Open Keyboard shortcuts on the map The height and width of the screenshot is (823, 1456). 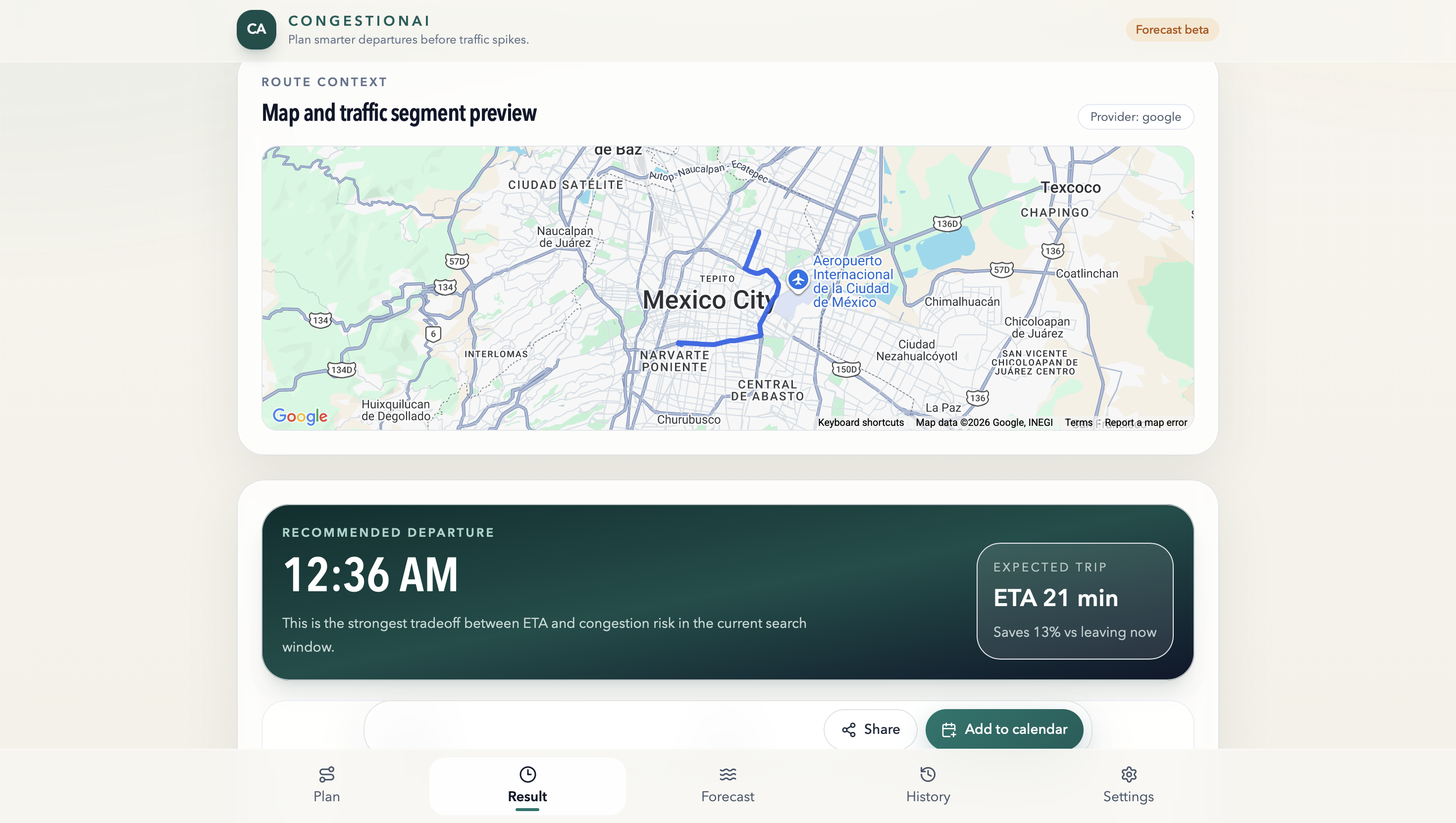[860, 422]
